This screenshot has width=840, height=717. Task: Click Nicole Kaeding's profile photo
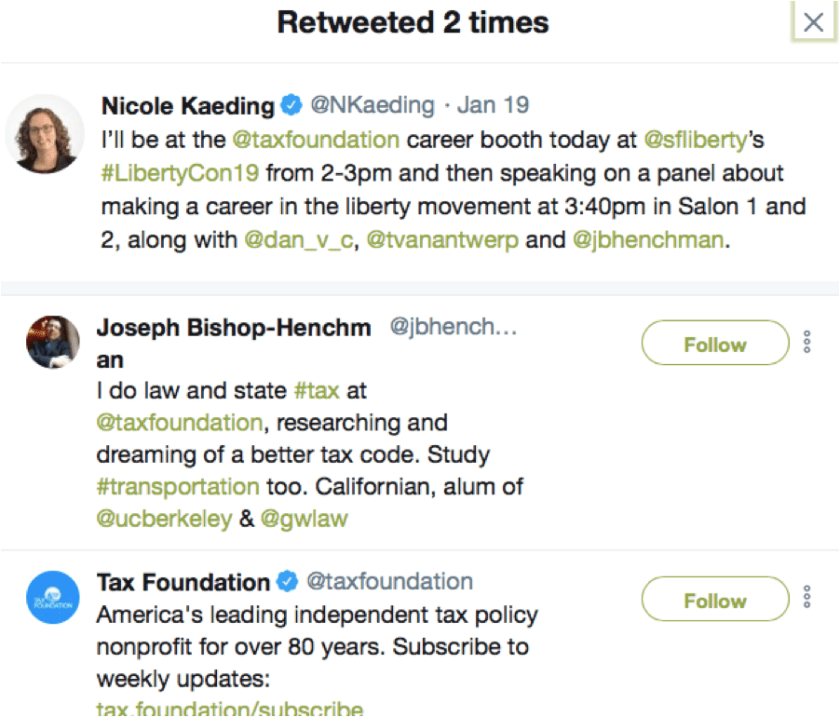[x=45, y=133]
